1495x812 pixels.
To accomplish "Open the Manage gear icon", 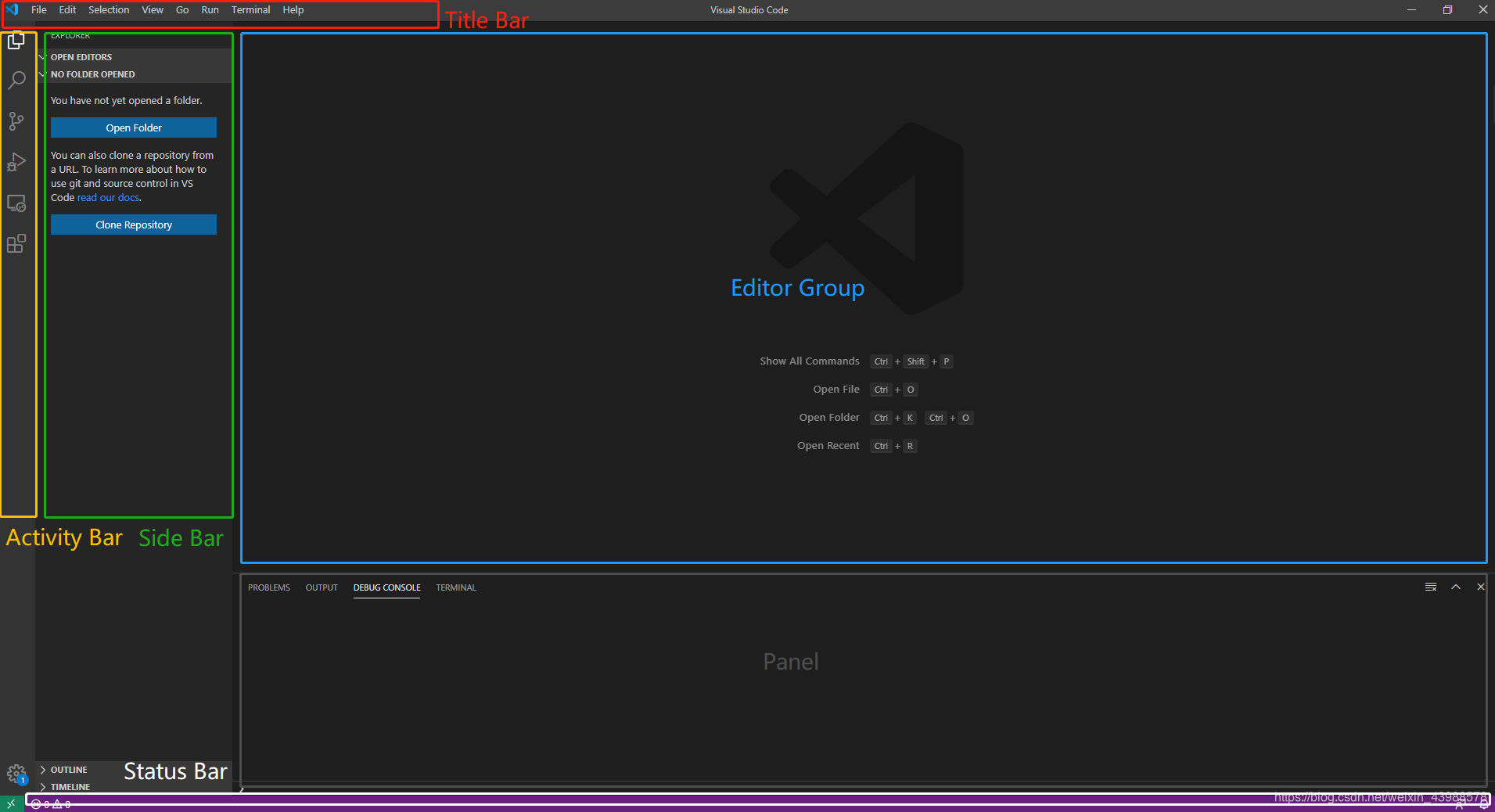I will 16,774.
